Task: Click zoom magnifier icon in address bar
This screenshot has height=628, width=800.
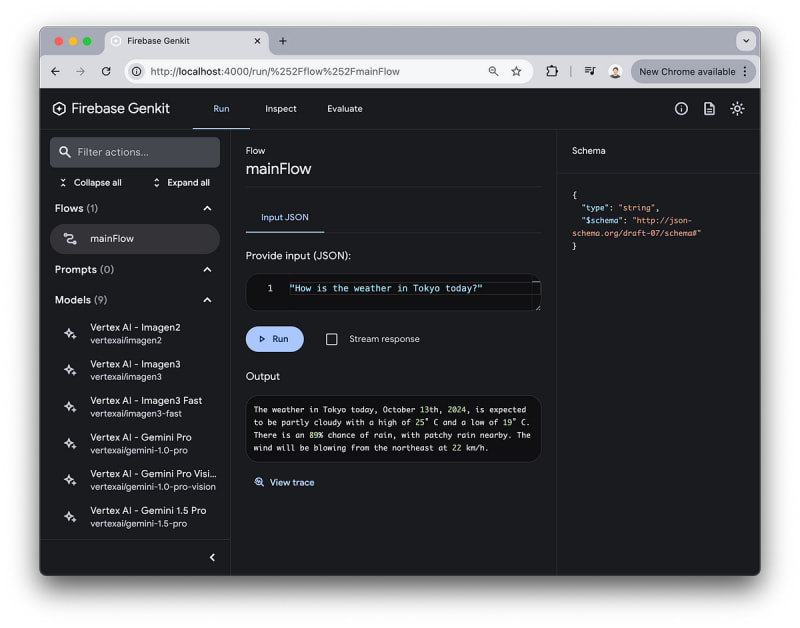Action: click(x=493, y=72)
